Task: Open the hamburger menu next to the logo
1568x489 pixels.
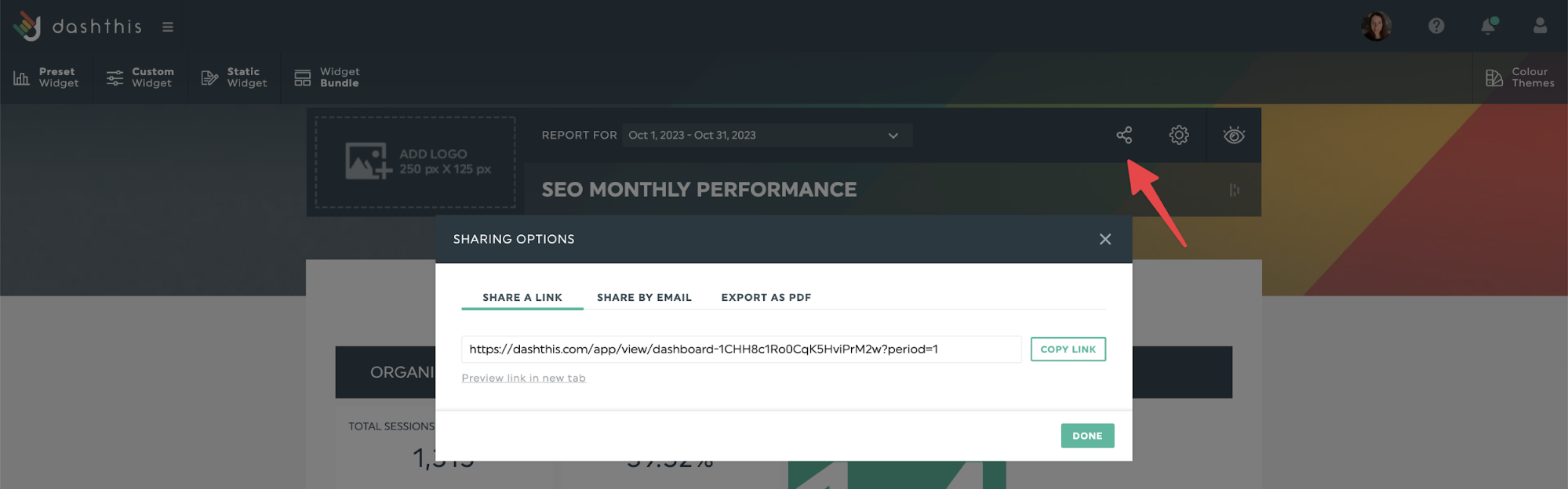Action: coord(168,27)
